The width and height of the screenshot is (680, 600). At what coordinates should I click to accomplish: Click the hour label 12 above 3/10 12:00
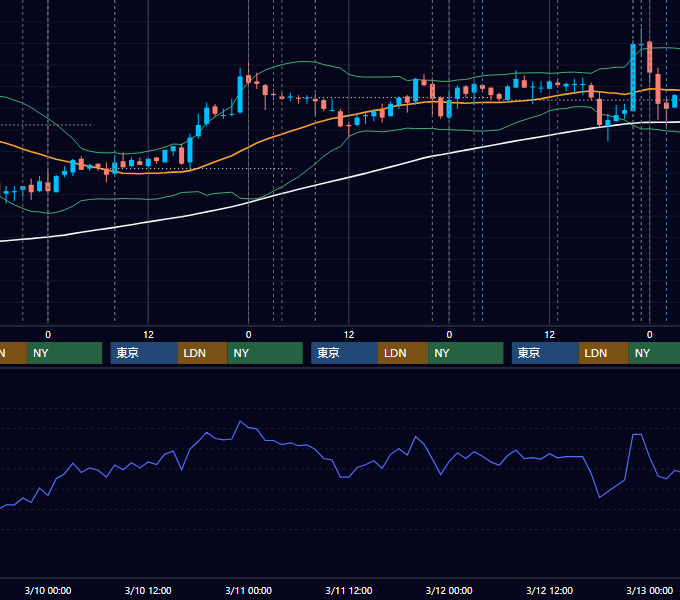148,335
